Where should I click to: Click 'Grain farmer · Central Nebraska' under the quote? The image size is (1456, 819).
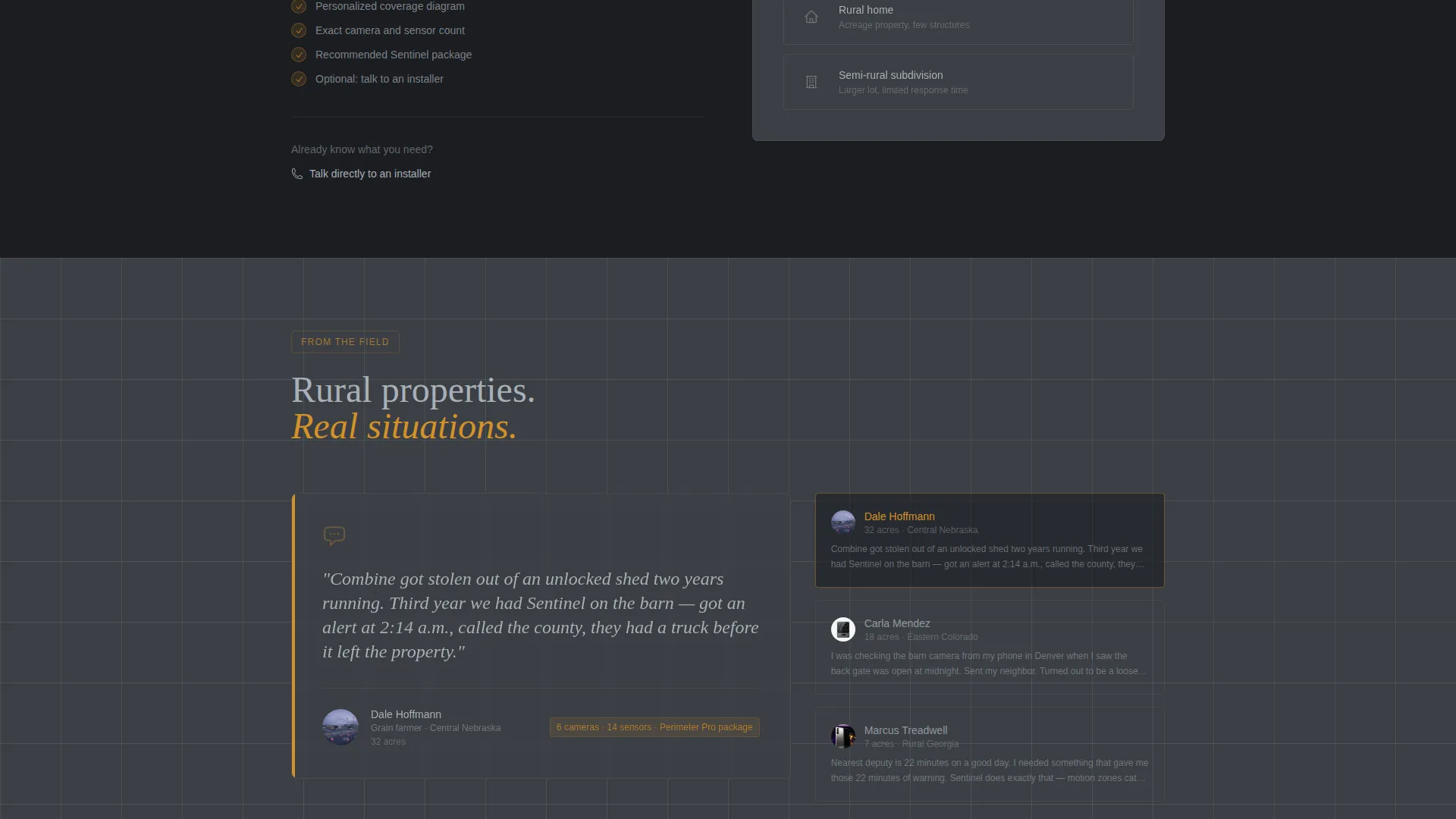(435, 728)
